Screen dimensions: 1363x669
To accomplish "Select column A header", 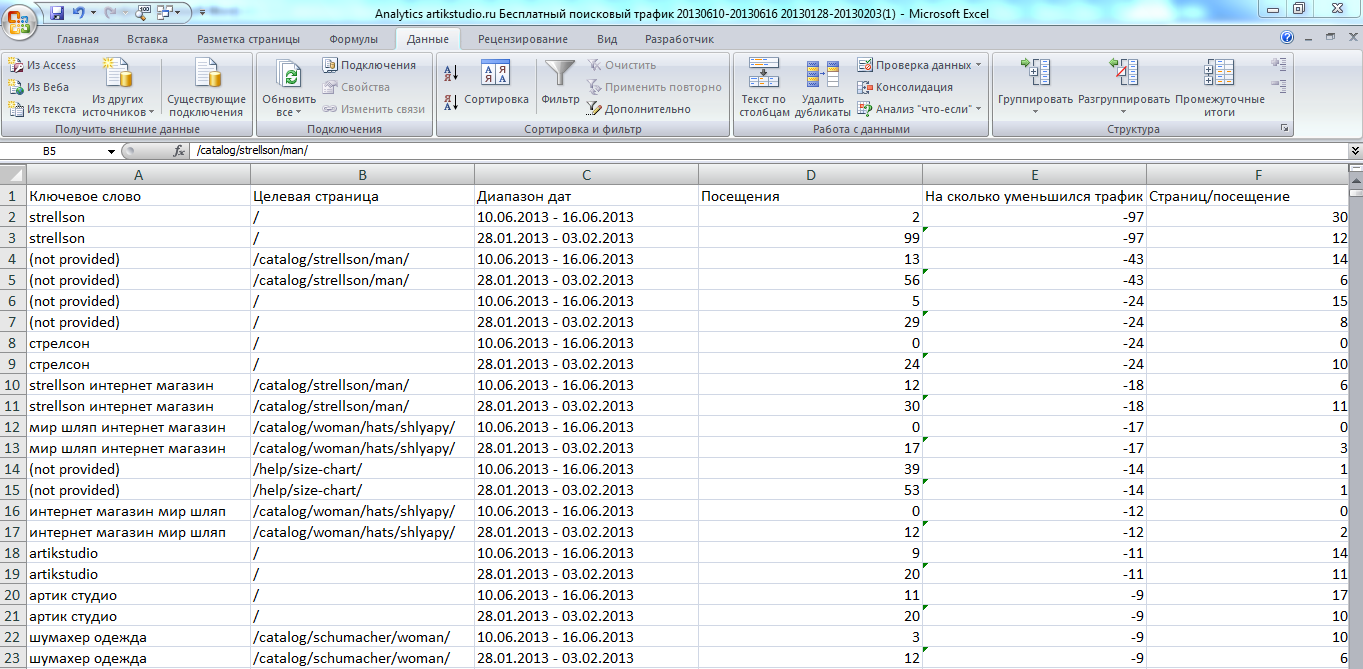I will tap(138, 175).
